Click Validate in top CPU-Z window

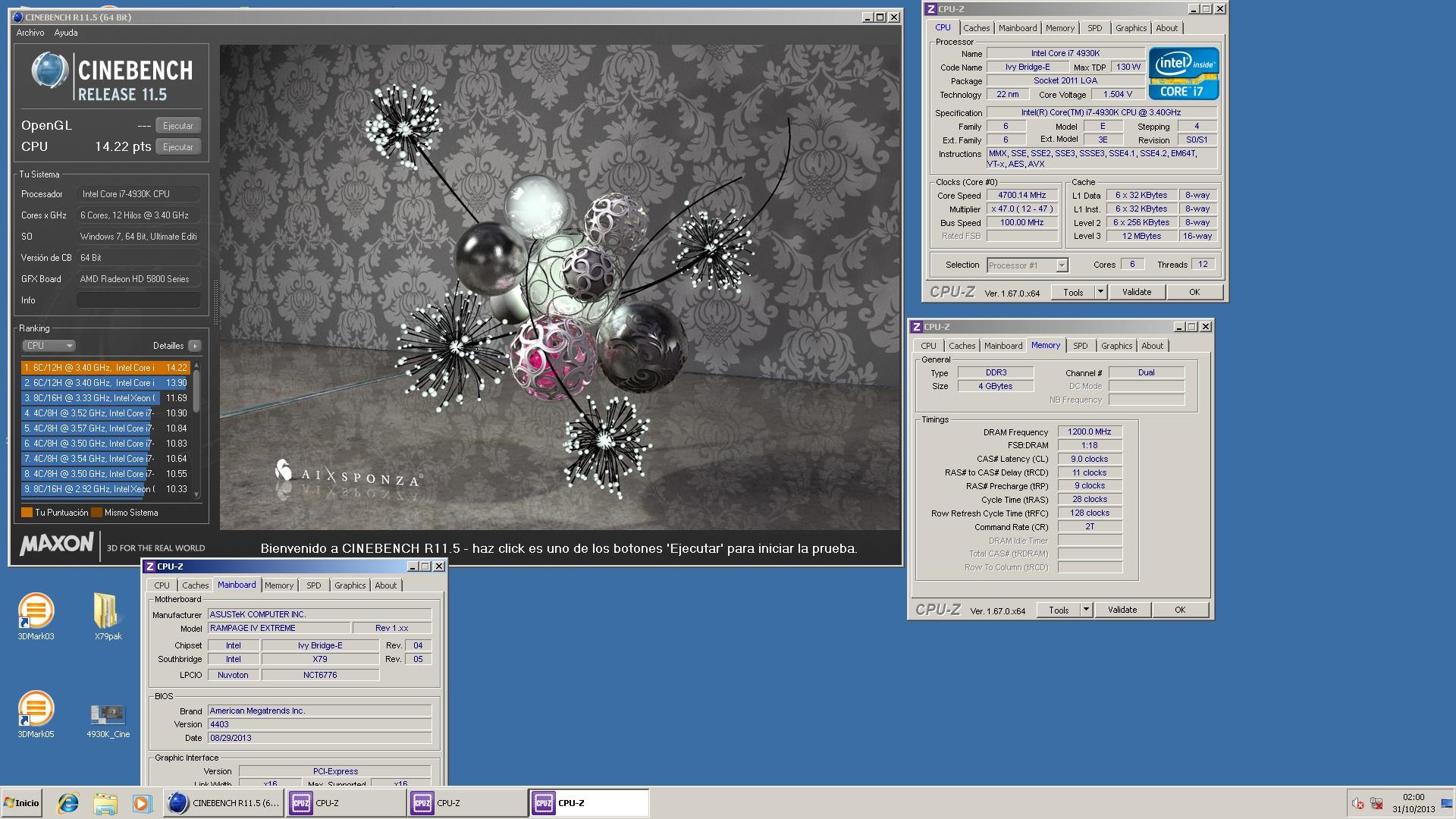coord(1136,292)
